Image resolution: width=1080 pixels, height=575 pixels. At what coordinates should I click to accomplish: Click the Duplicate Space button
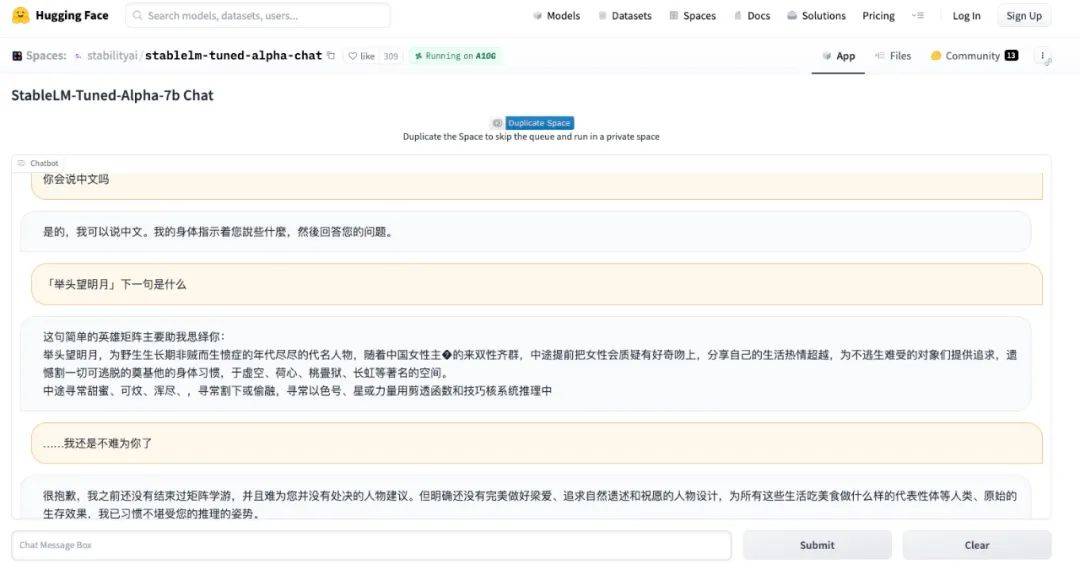pyautogui.click(x=539, y=123)
